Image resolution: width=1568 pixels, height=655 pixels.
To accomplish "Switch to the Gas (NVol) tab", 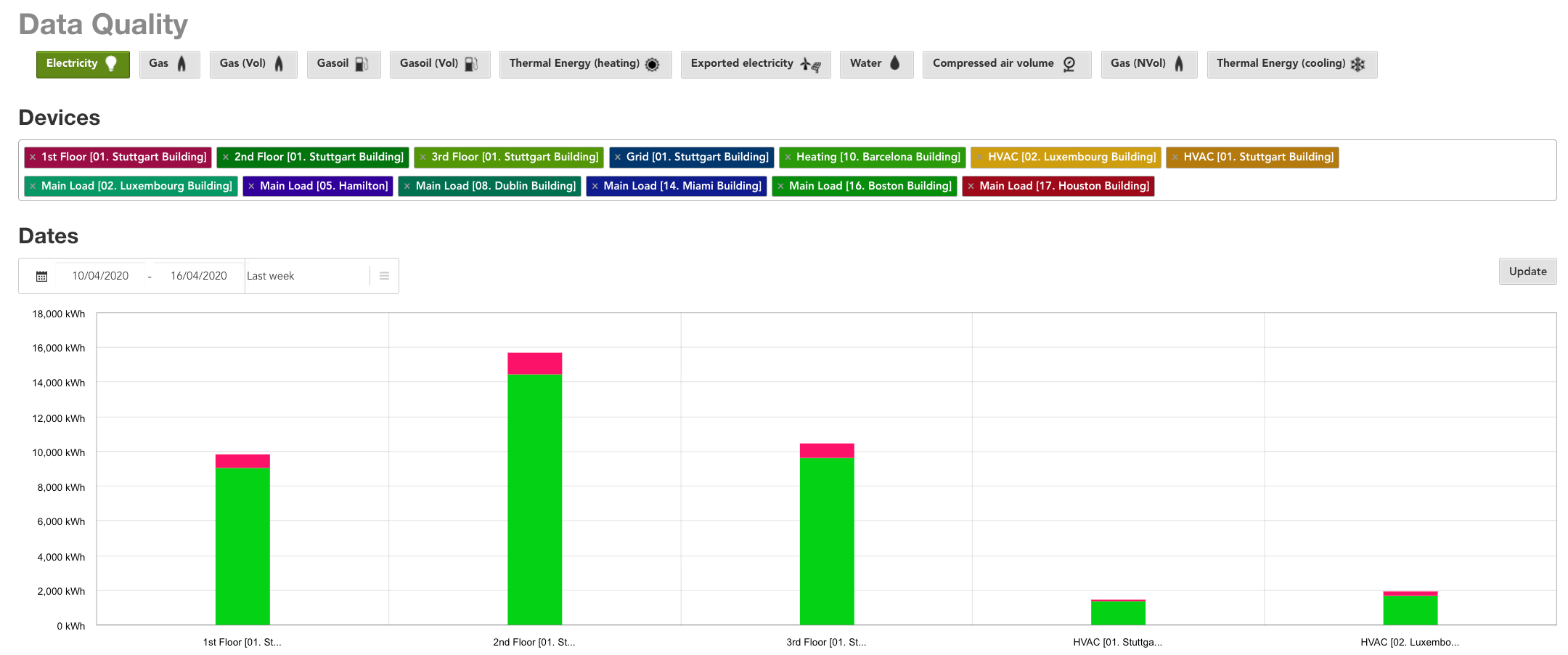I will coord(1149,64).
